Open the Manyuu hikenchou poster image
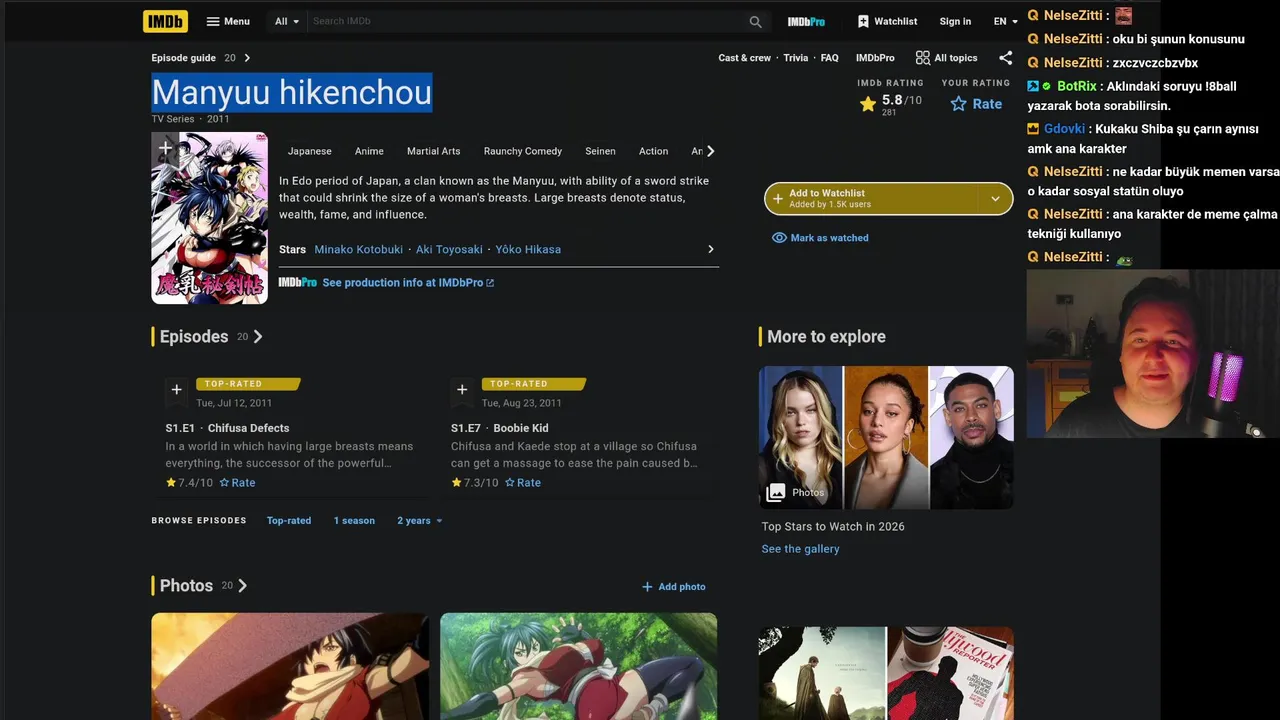 [209, 218]
